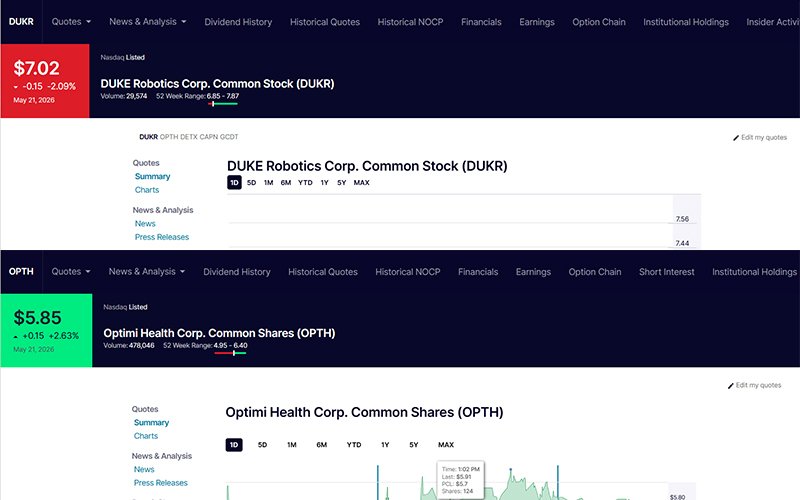Screen dimensions: 800x500
Task: Open Dividend History in DUKR nav bar
Action: [x=238, y=22]
